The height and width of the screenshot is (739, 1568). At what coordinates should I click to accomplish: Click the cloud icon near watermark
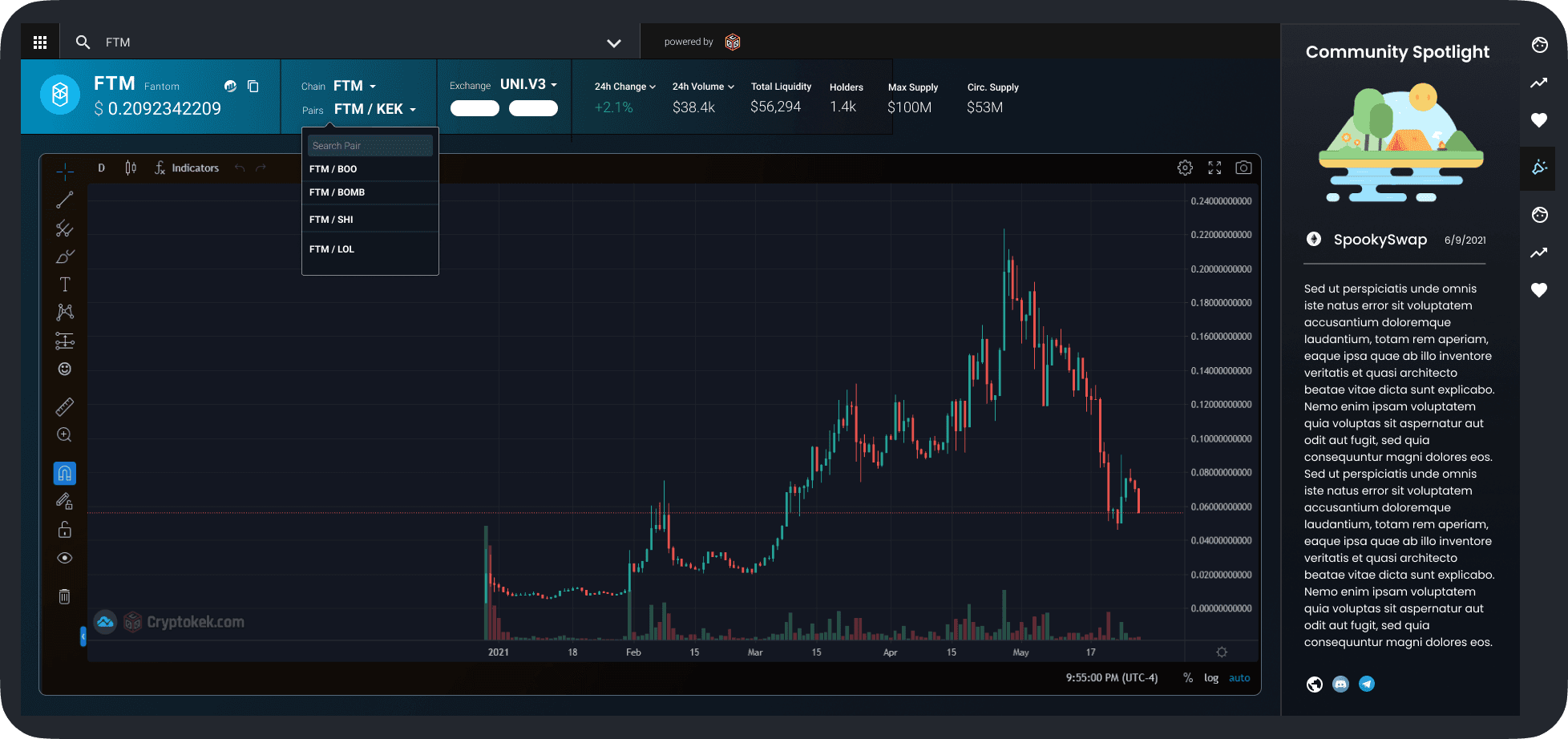(105, 622)
